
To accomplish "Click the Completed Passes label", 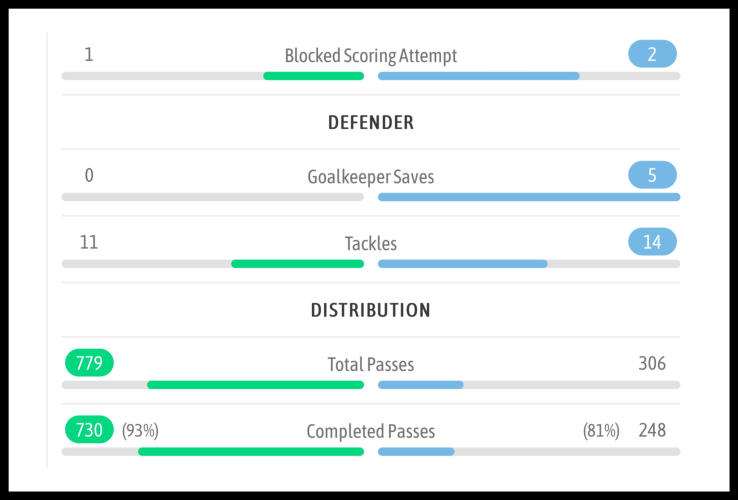I will coord(370,432).
